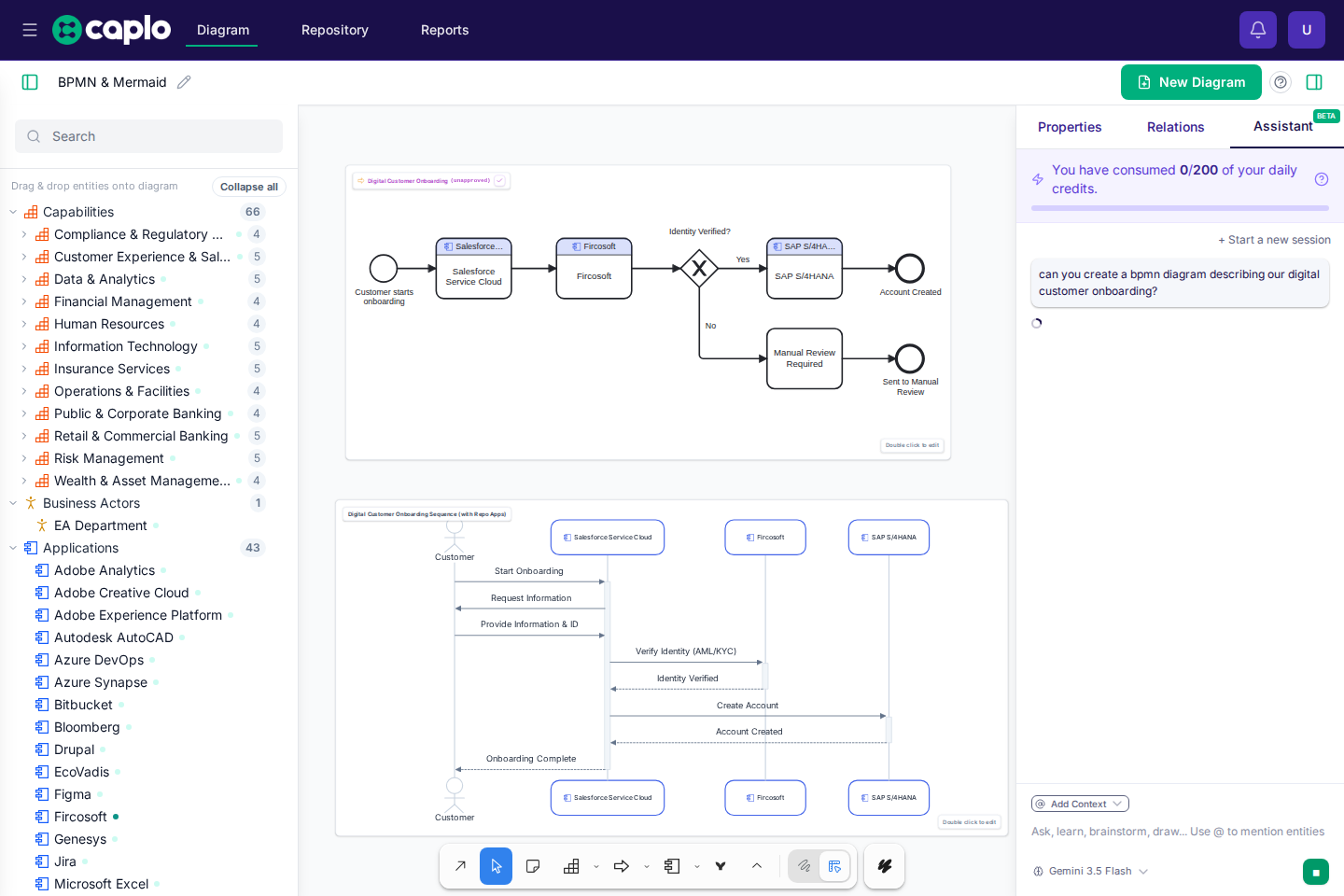Stop the assistant response generation

click(1316, 872)
